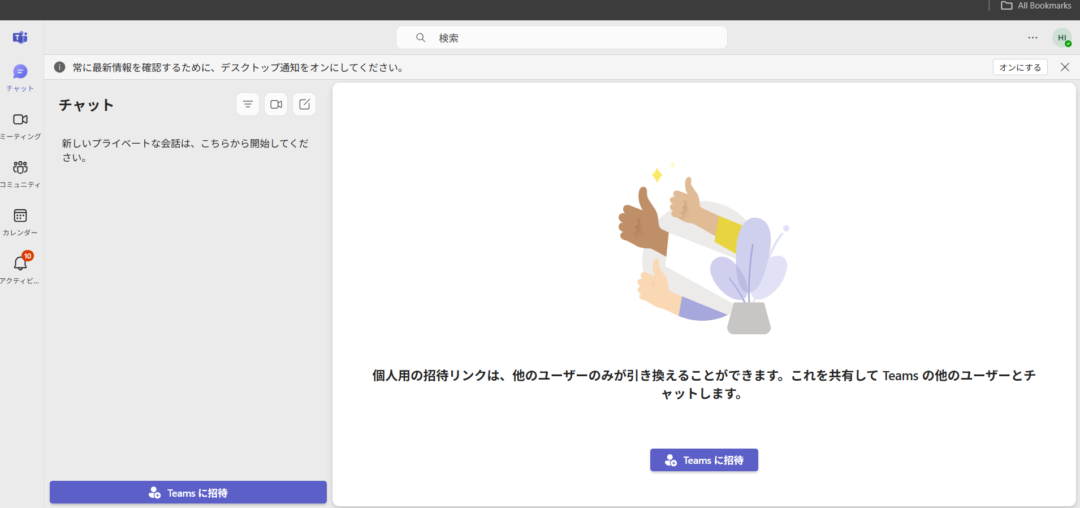
Task: Open the カレンダー sidebar section
Action: (x=21, y=222)
